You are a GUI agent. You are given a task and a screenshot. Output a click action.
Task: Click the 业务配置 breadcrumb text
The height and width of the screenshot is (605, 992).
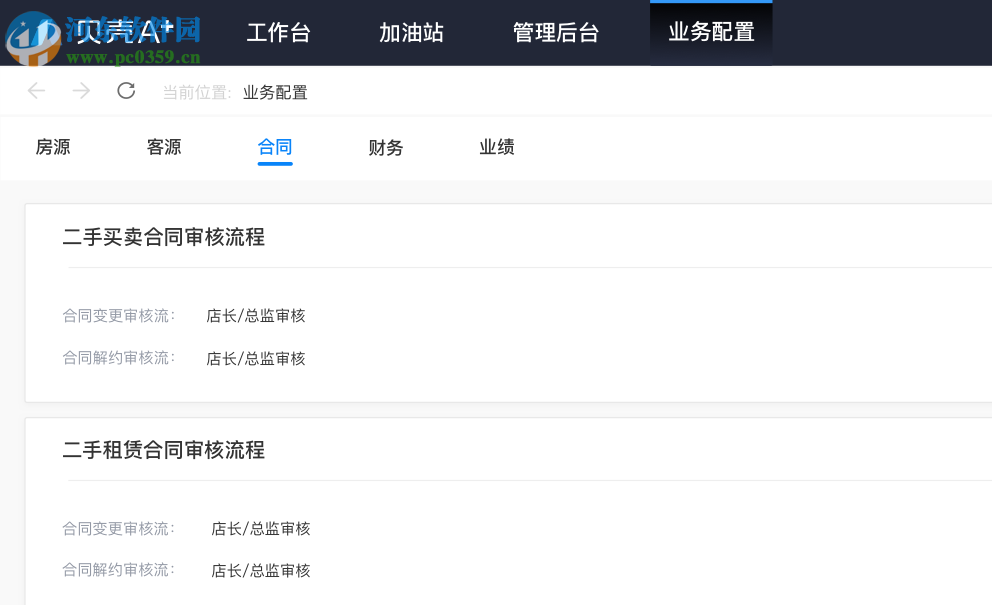coord(275,92)
